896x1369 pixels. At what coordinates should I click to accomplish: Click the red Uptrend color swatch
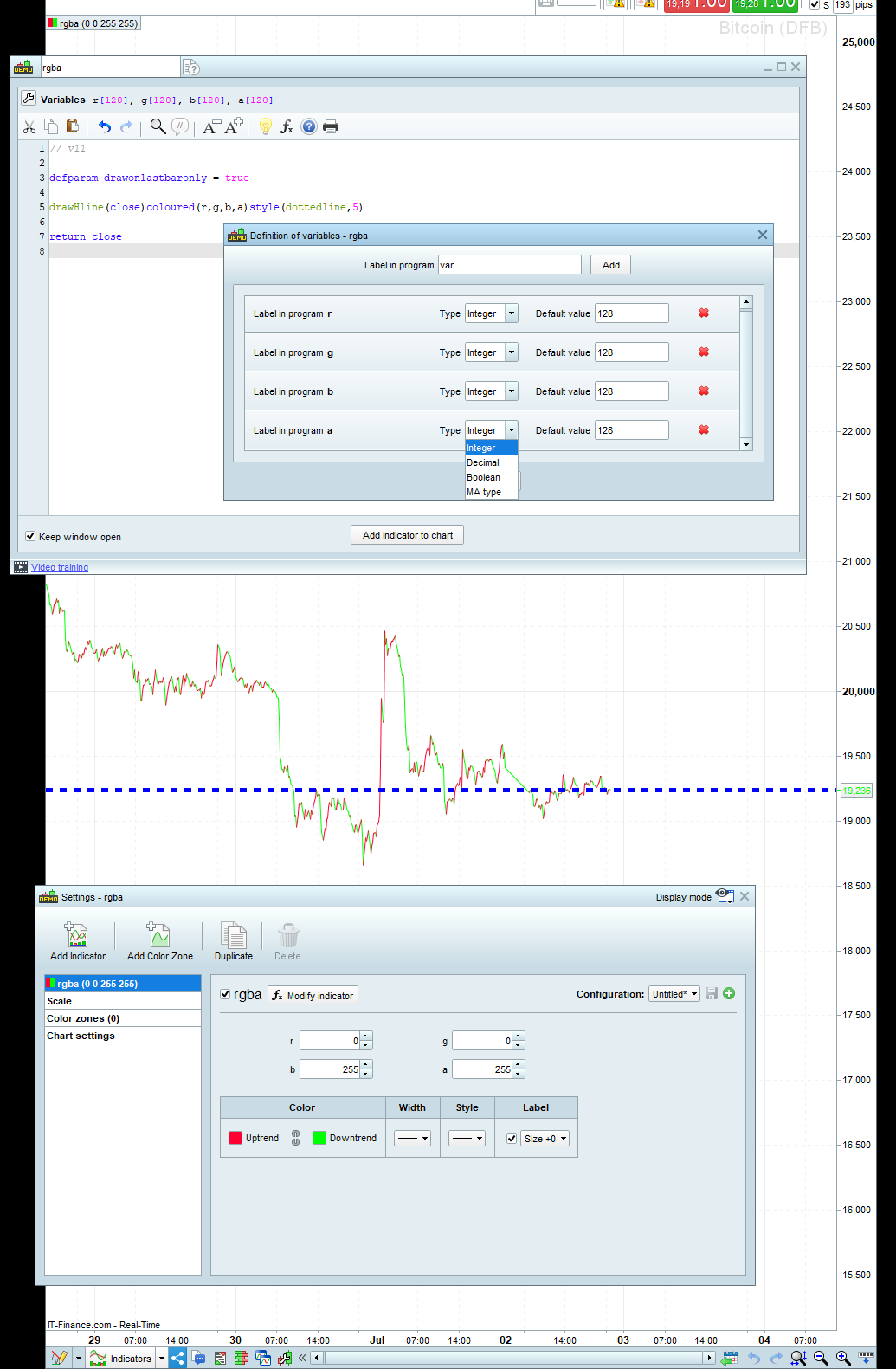[x=235, y=1138]
